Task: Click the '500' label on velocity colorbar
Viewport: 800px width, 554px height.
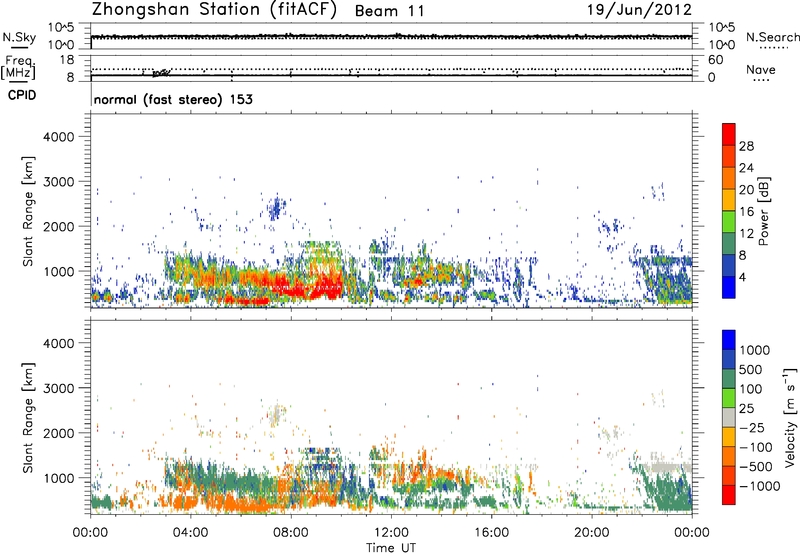Action: click(751, 369)
